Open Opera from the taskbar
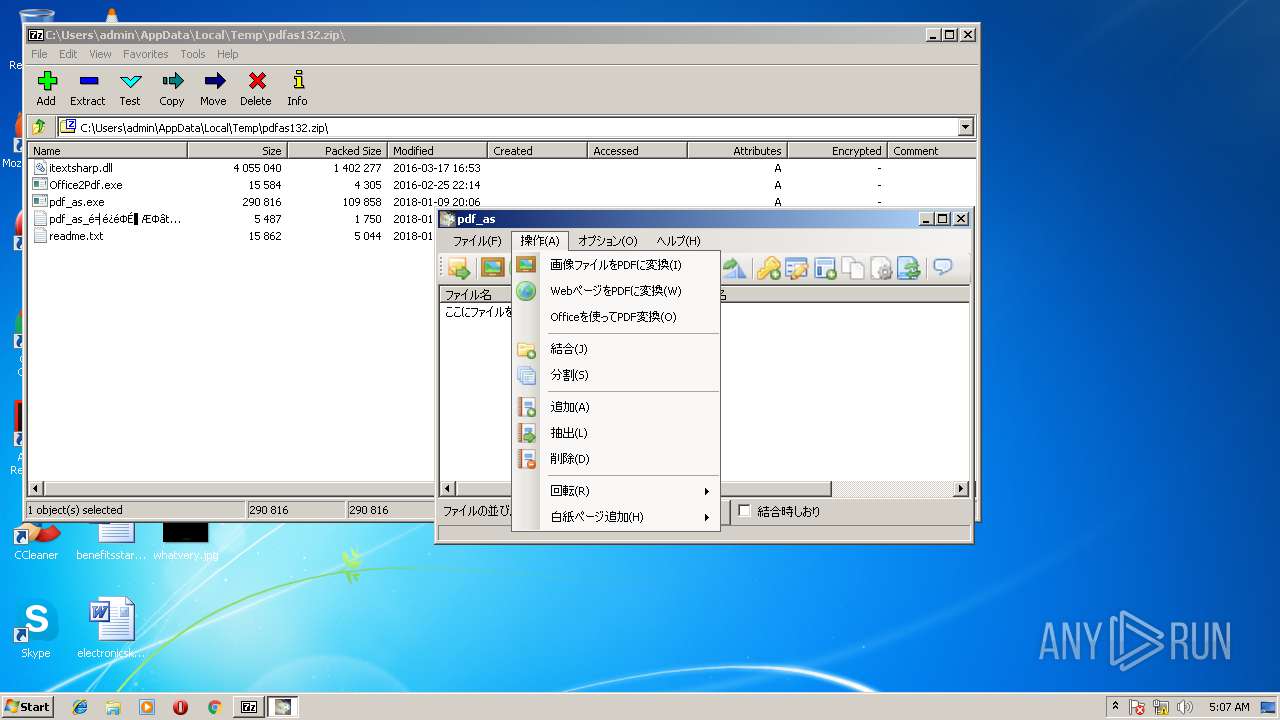The height and width of the screenshot is (720, 1280). tap(180, 707)
